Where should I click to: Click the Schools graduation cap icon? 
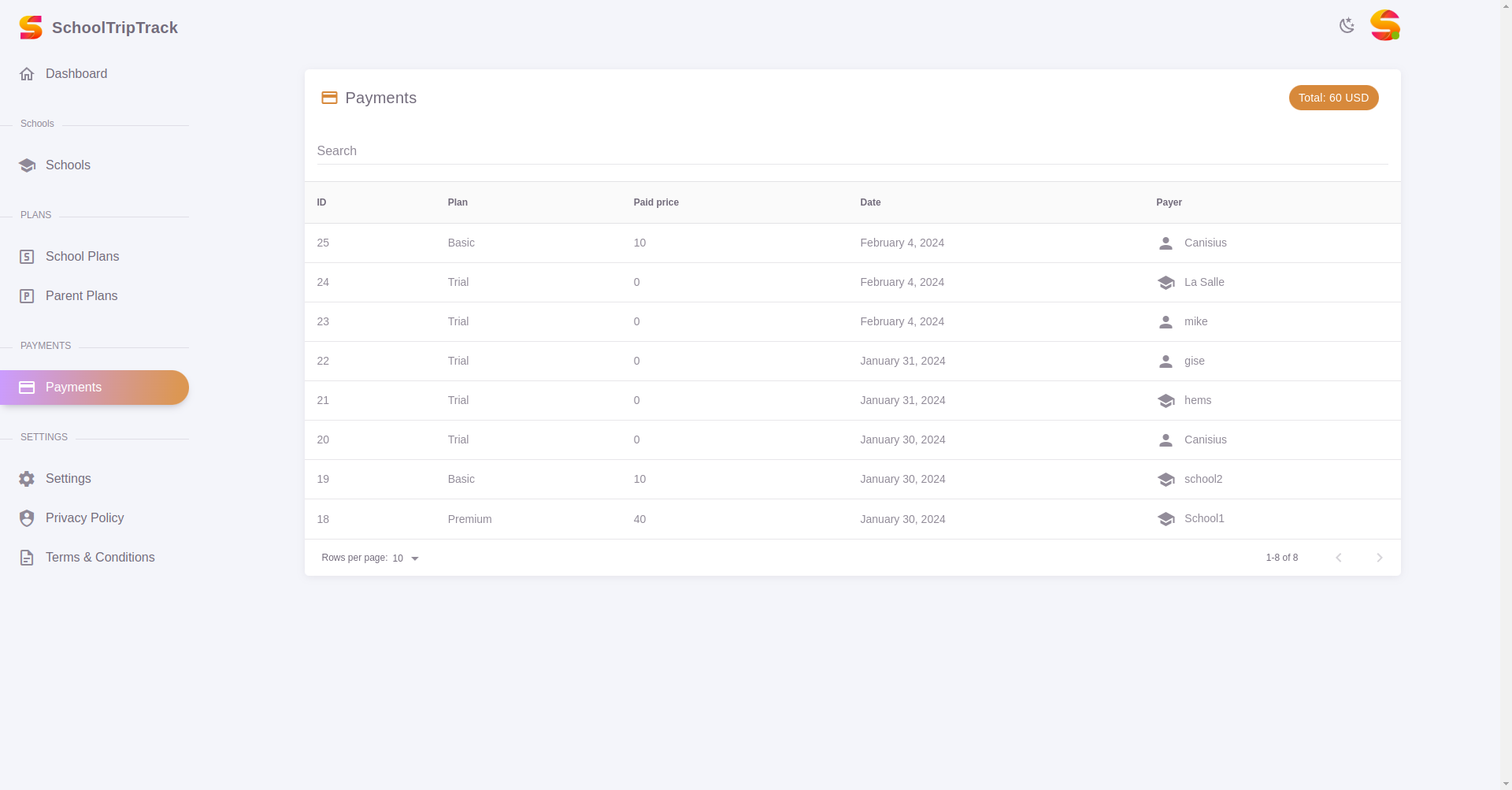tap(27, 165)
